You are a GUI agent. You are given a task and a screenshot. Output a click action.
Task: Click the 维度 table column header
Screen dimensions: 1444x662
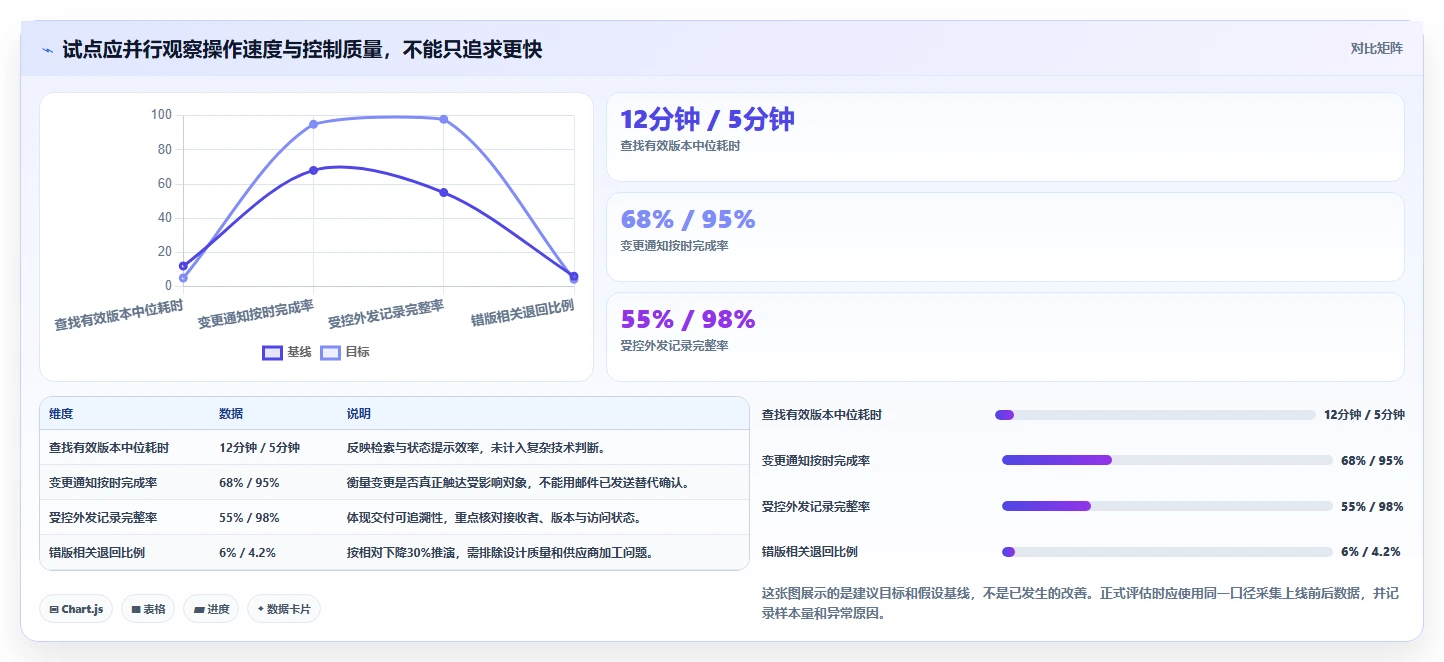[x=61, y=414]
